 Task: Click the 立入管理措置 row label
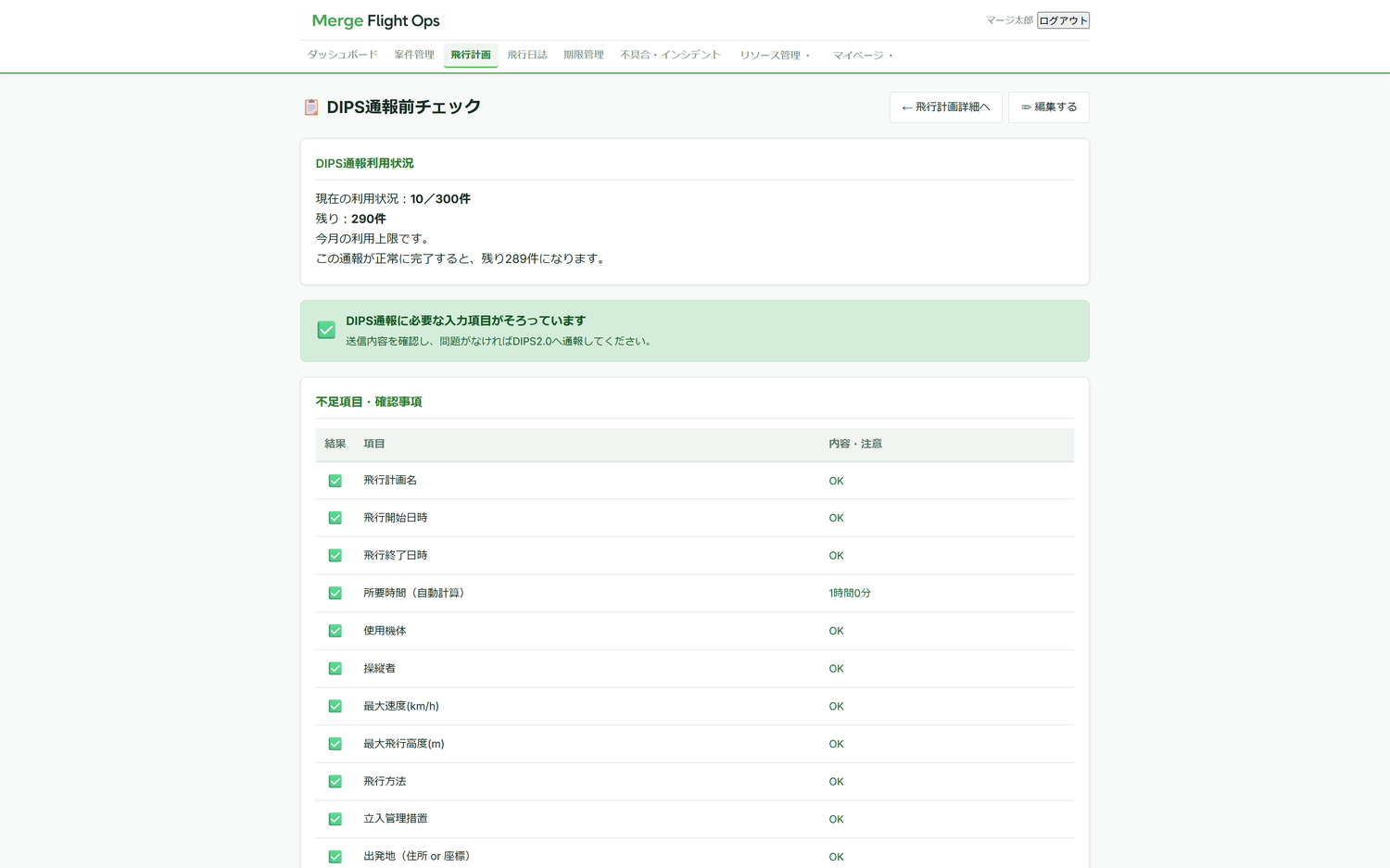point(396,819)
